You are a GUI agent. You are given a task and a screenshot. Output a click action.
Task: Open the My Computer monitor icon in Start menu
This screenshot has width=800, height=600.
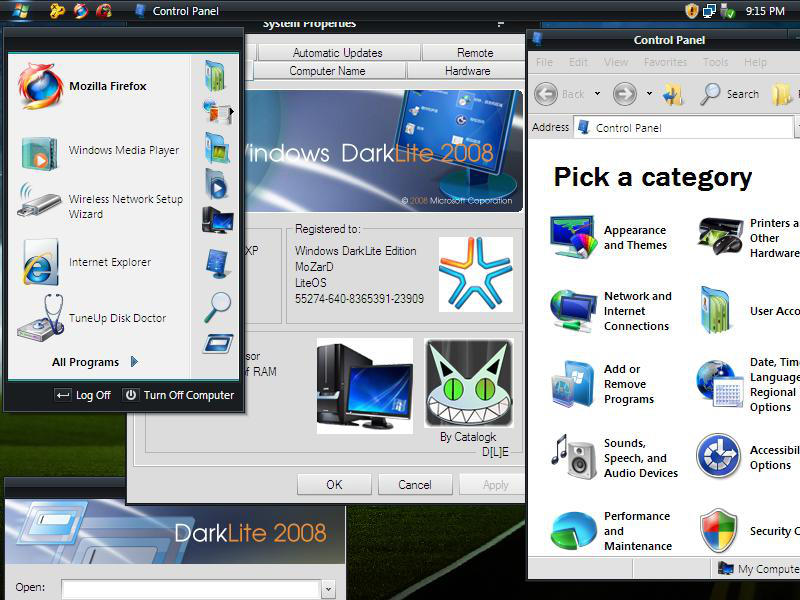[x=217, y=220]
